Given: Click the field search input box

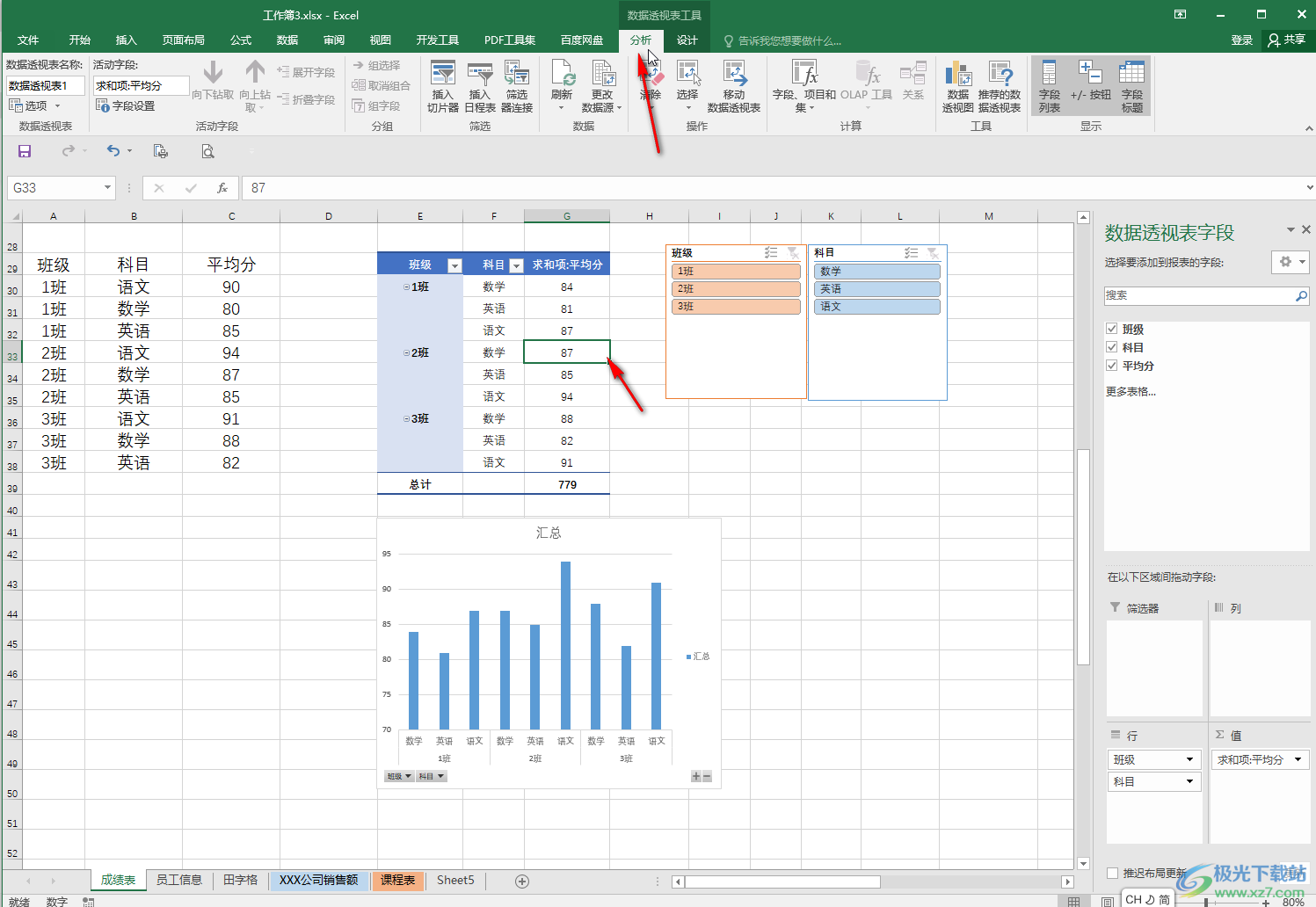Looking at the screenshot, I should [1207, 296].
